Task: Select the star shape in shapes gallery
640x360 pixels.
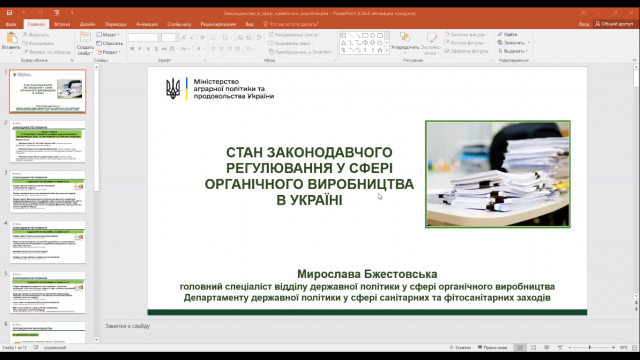Action: point(380,50)
